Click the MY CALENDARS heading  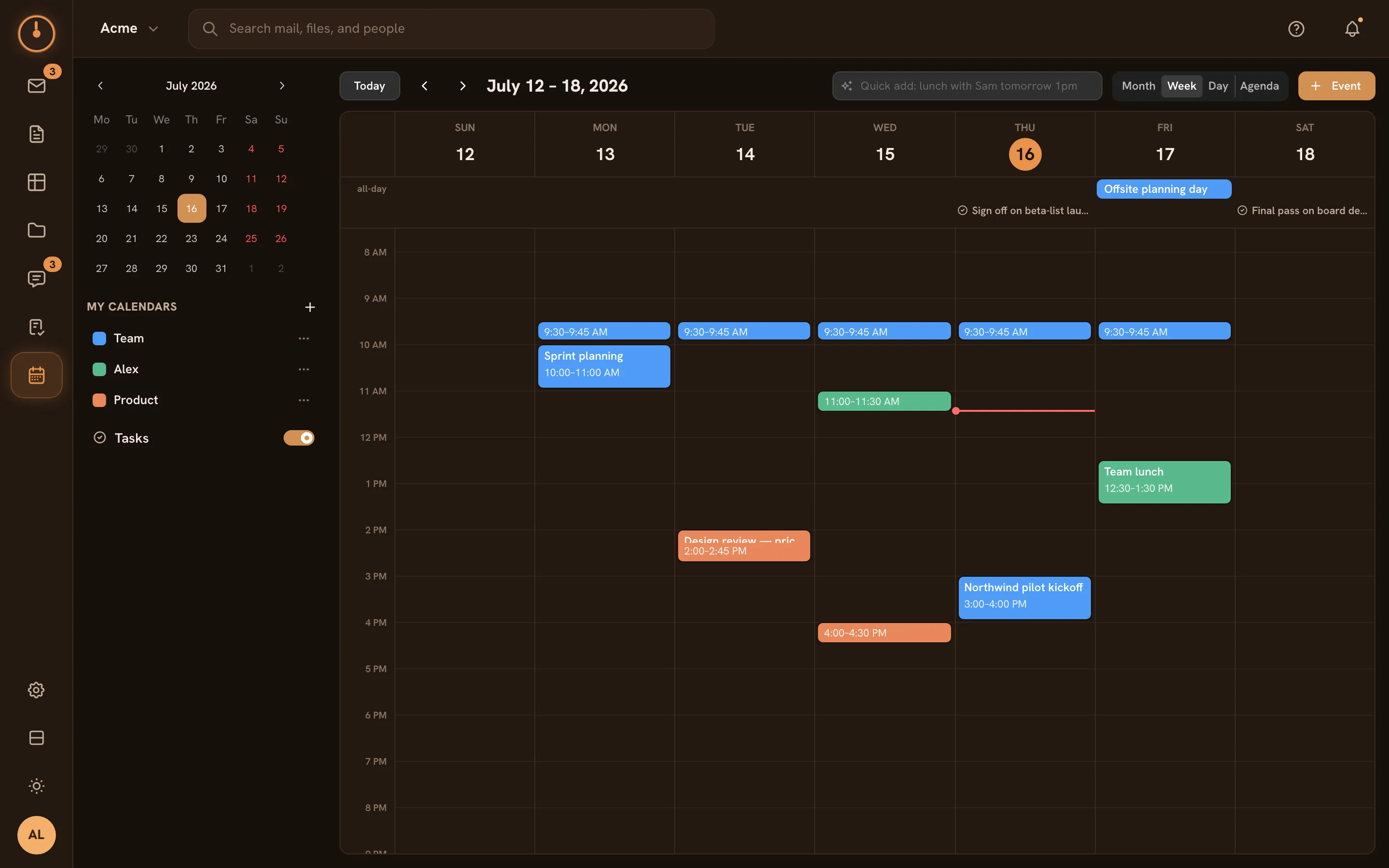pyautogui.click(x=132, y=307)
